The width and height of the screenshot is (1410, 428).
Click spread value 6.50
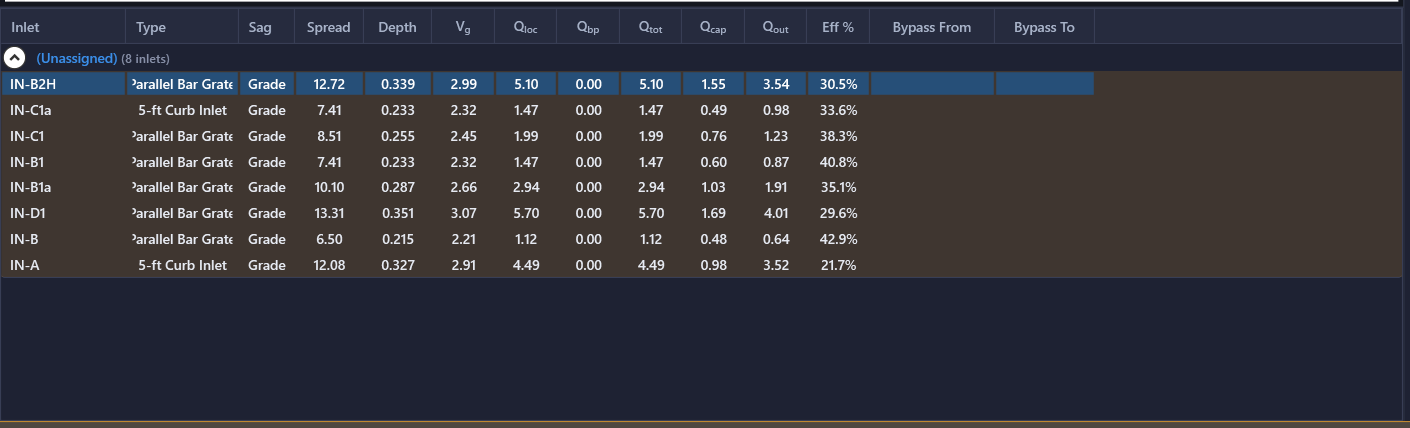[329, 239]
